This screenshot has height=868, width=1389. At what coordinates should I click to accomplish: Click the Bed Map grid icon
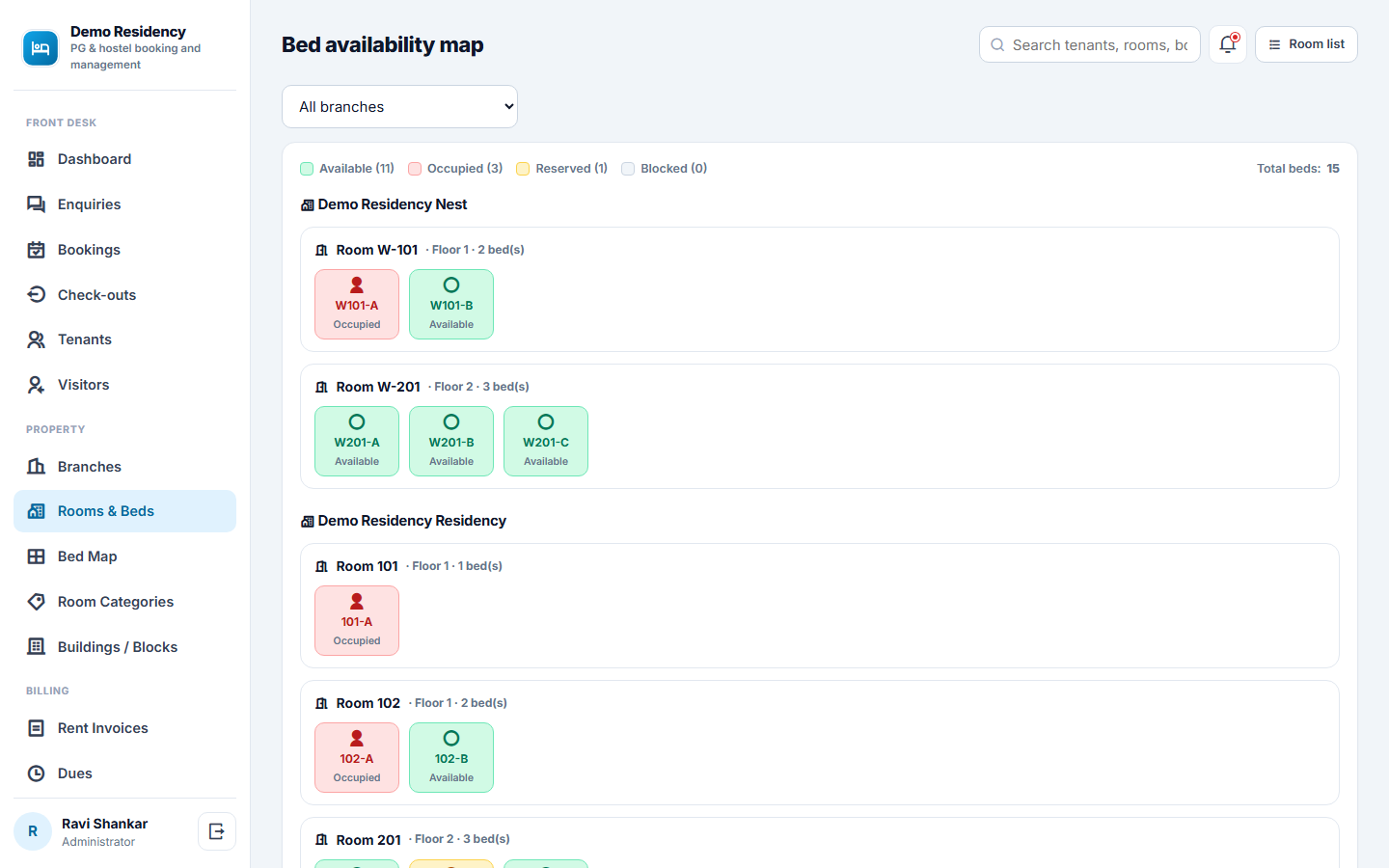37,556
